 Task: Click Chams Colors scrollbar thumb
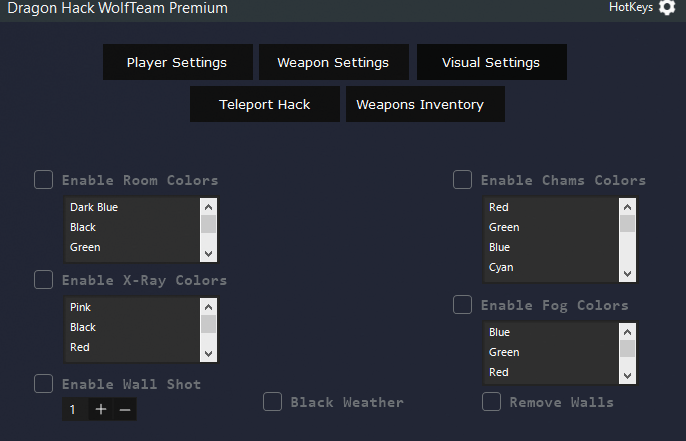pos(627,224)
